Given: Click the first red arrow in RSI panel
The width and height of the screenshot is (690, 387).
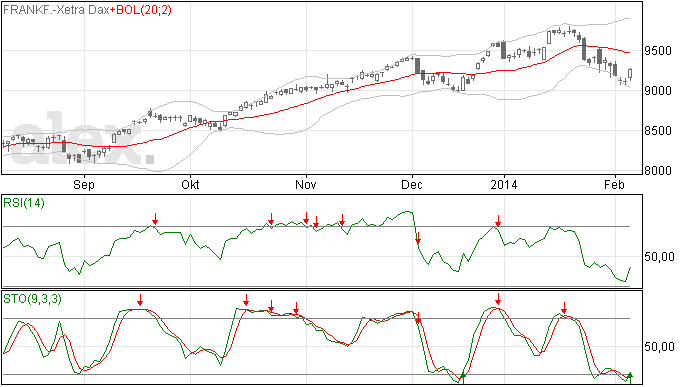Looking at the screenshot, I should click(155, 218).
